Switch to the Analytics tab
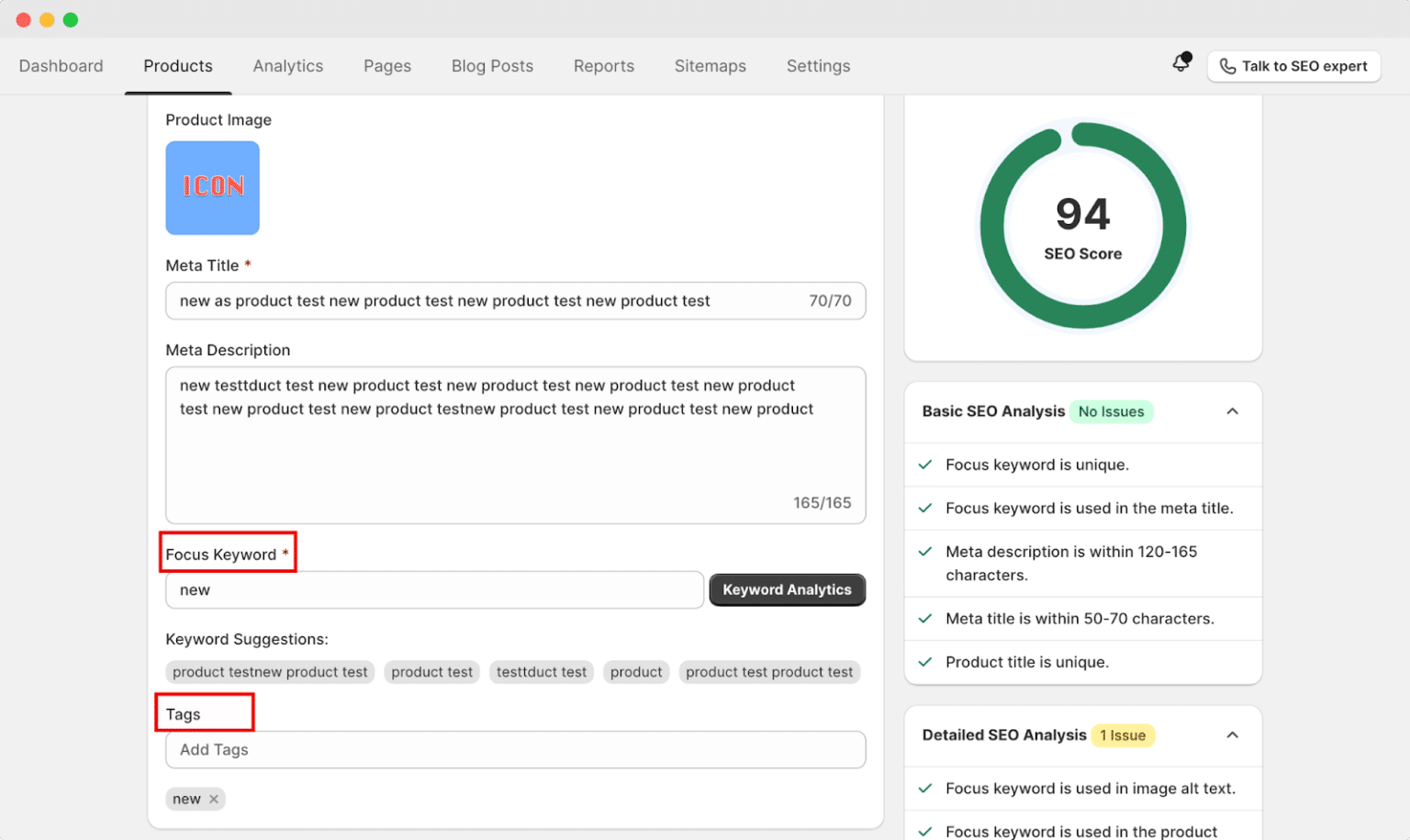 coord(288,65)
